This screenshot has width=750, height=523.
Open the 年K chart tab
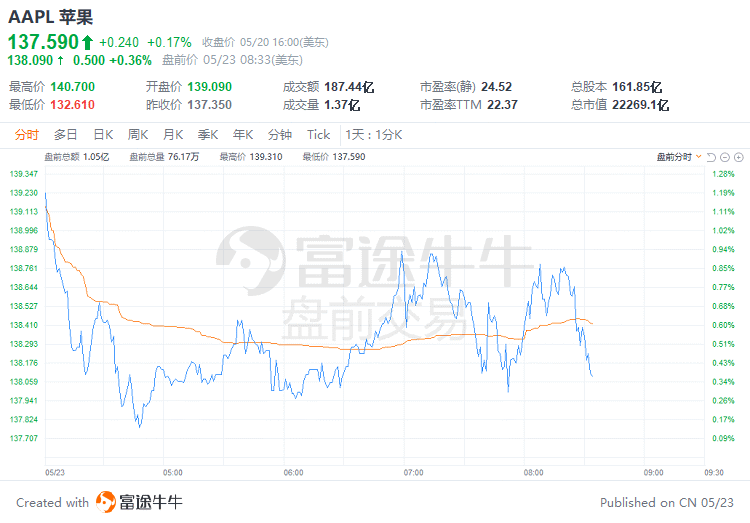point(243,134)
